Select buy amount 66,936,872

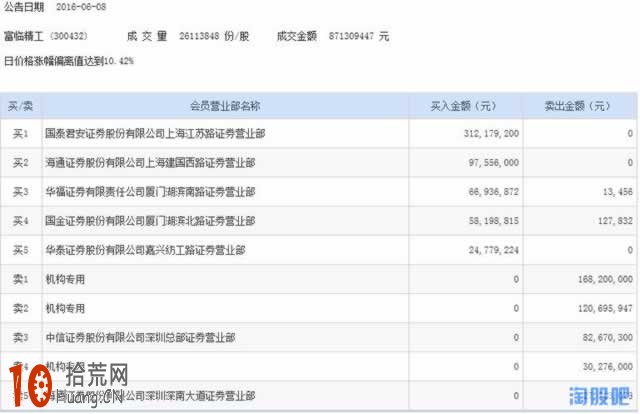[x=494, y=192]
